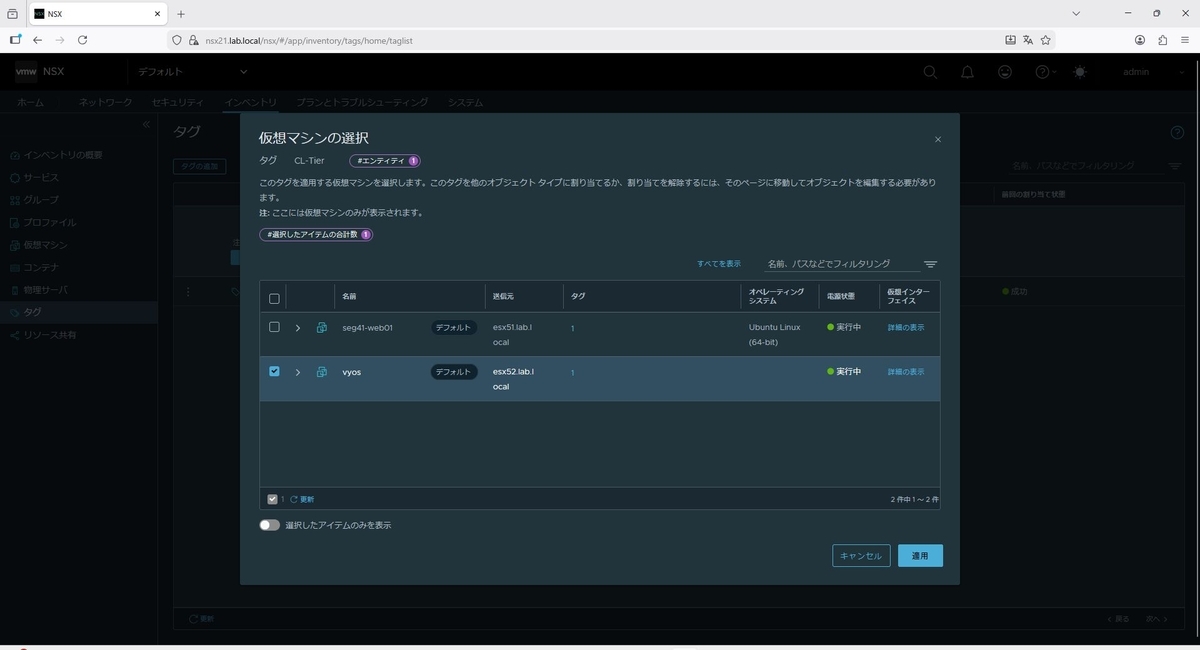Open a new browser tab
This screenshot has width=1200, height=650.
[181, 14]
